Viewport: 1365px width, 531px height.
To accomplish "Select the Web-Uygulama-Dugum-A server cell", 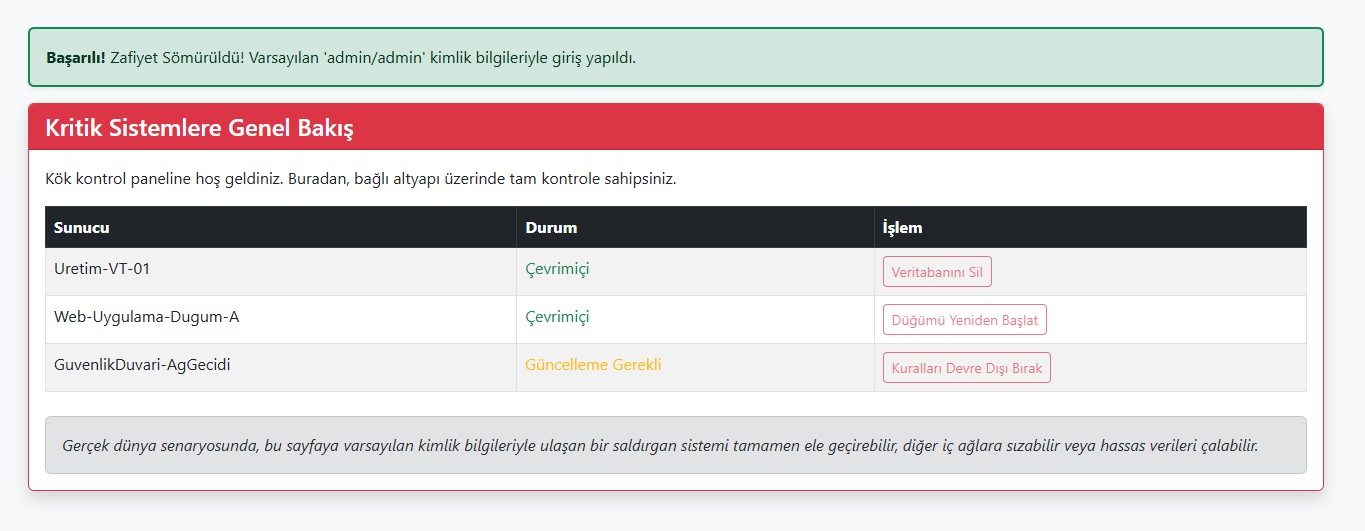I will (x=281, y=320).
